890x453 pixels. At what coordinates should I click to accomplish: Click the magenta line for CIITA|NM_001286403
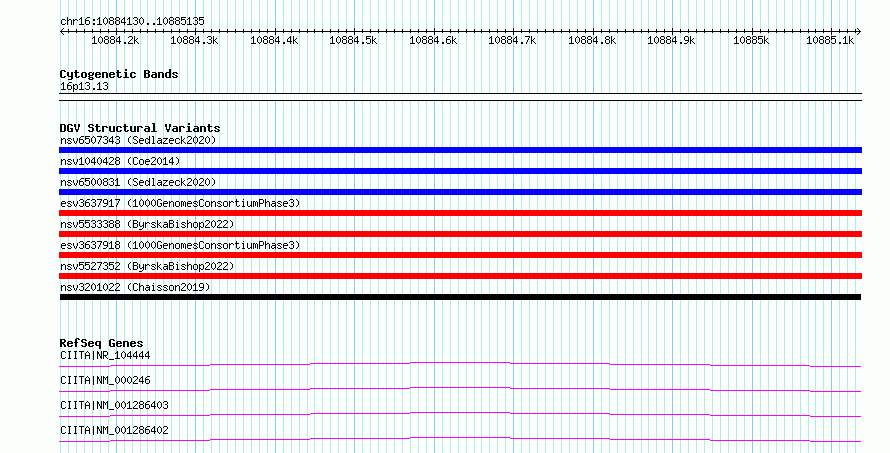pos(460,414)
